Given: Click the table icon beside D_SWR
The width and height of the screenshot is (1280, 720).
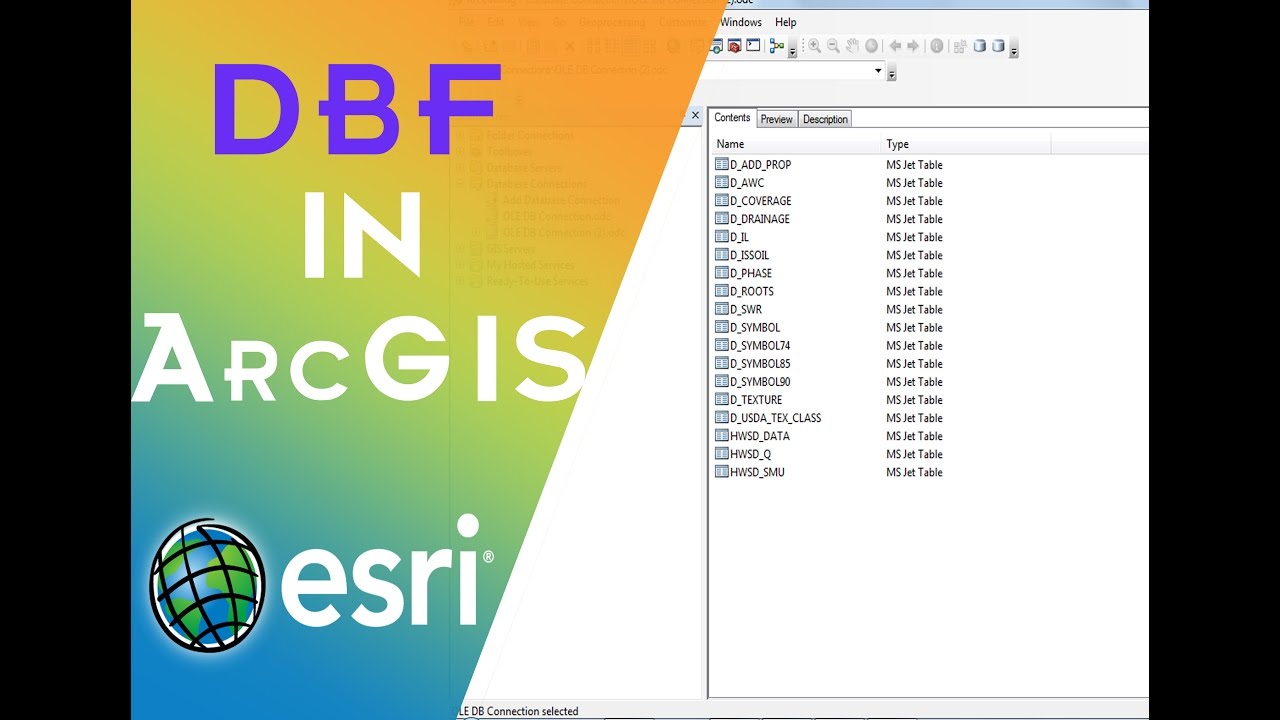Looking at the screenshot, I should coord(722,309).
